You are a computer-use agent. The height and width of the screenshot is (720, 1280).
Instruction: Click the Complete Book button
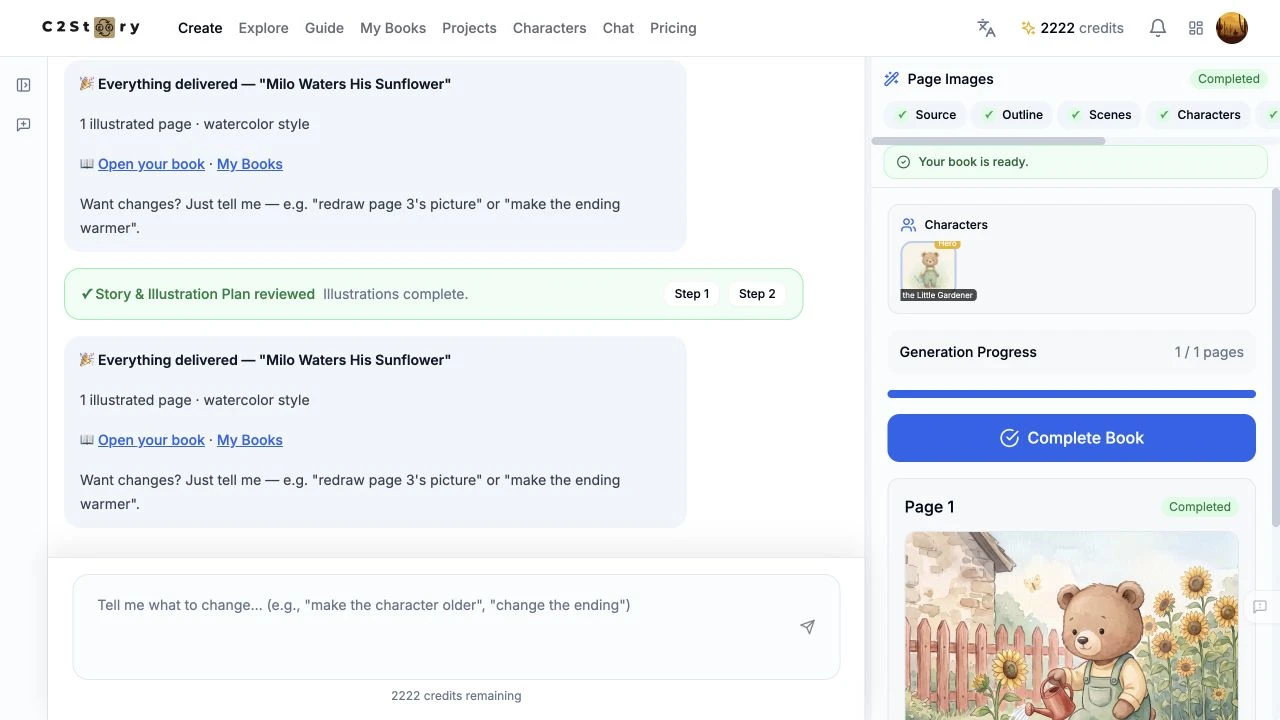click(1071, 438)
